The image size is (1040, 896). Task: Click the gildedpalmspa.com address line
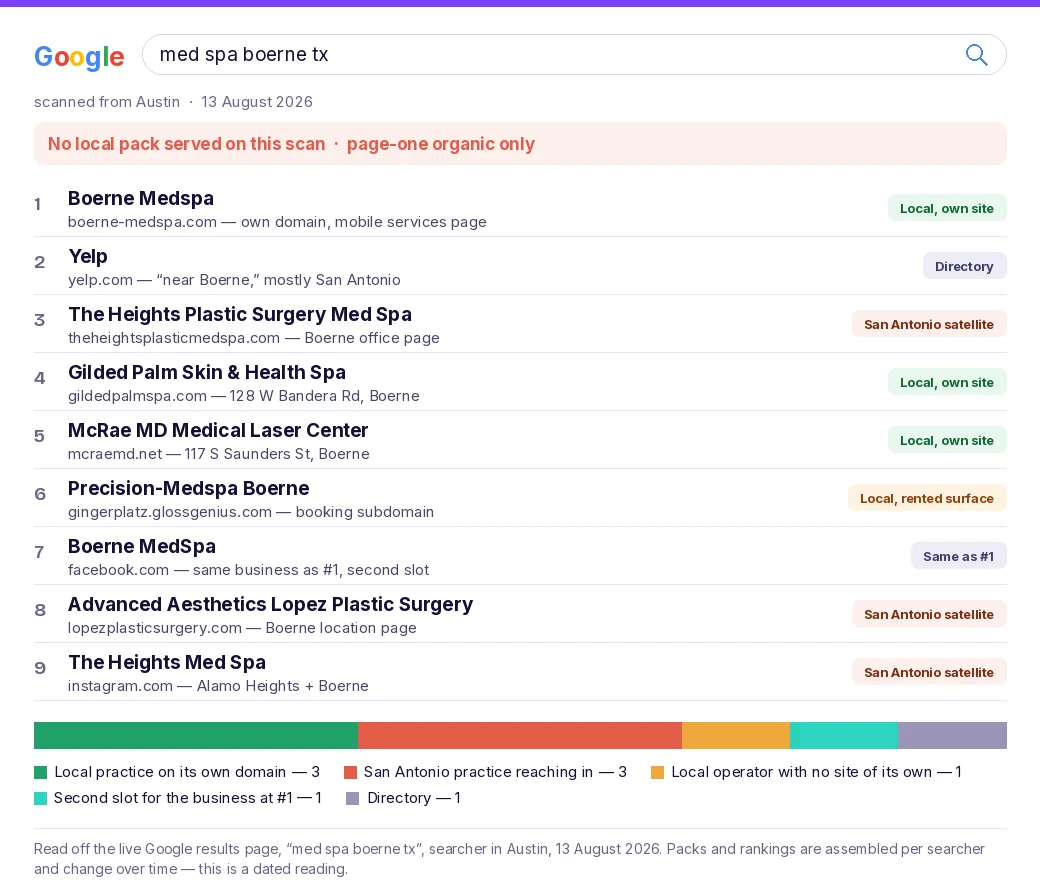click(x=243, y=396)
